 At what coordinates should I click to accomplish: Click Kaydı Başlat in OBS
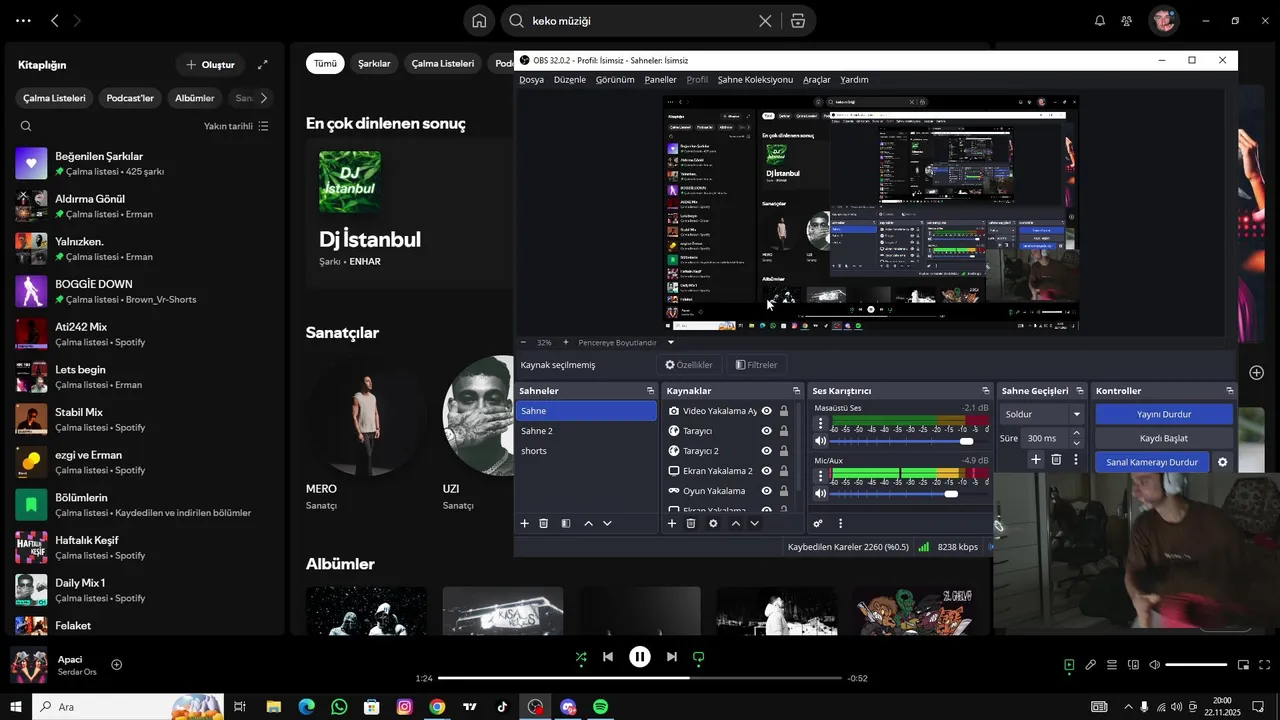[x=1163, y=438]
